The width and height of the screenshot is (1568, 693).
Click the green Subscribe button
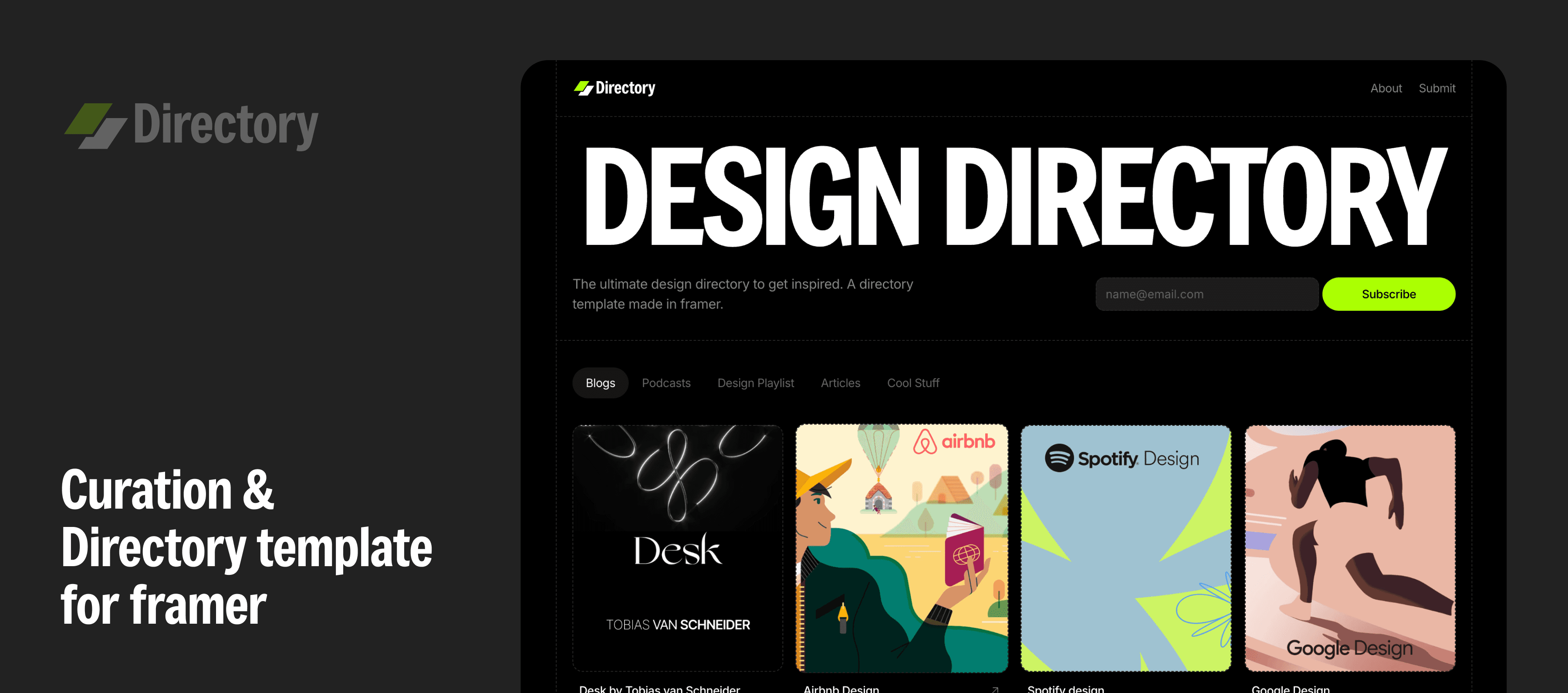[1389, 294]
